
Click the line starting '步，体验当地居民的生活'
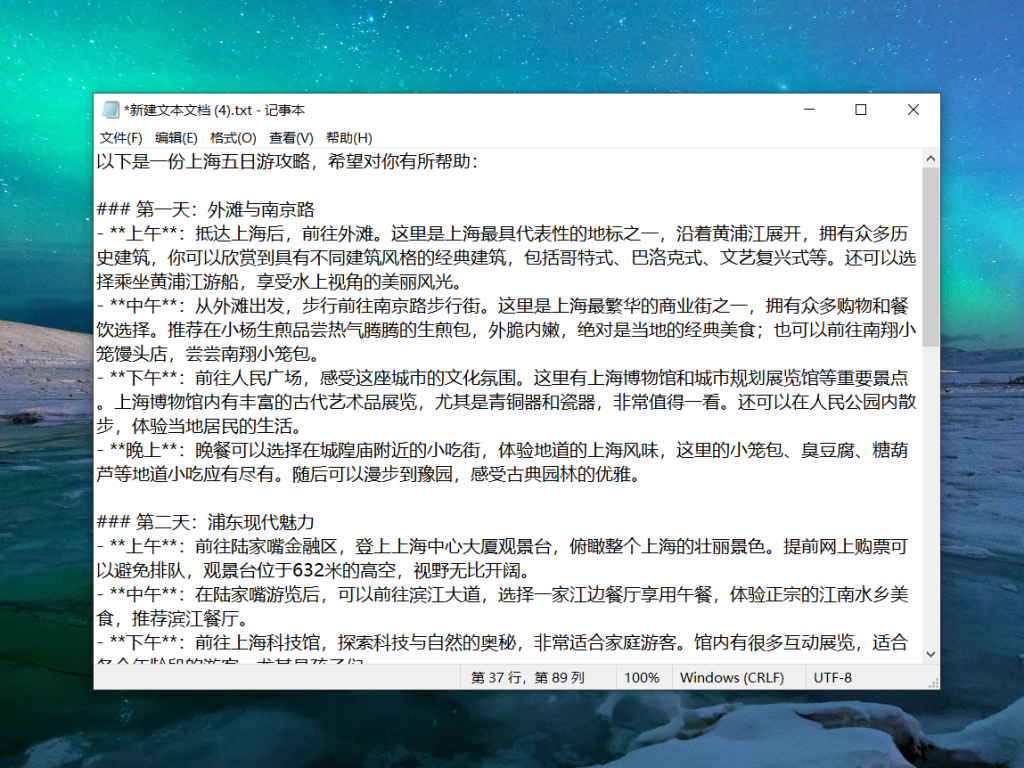[199, 426]
